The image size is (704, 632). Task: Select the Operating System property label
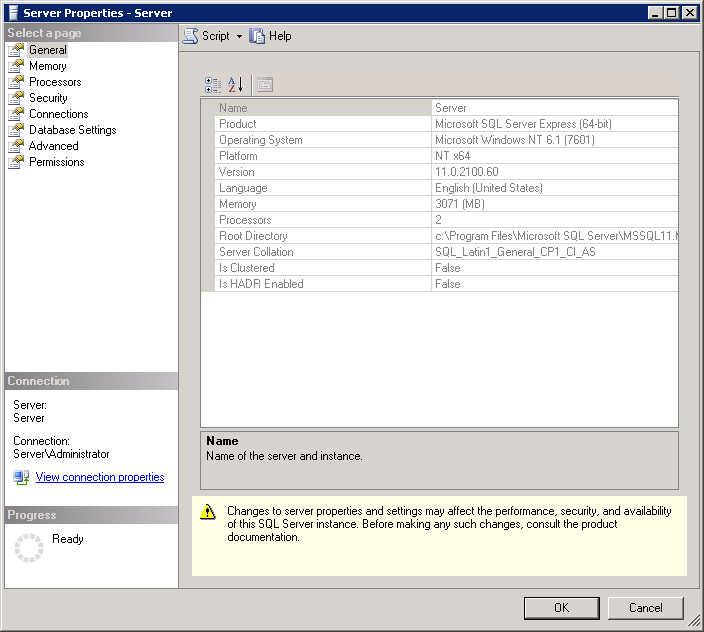(260, 140)
